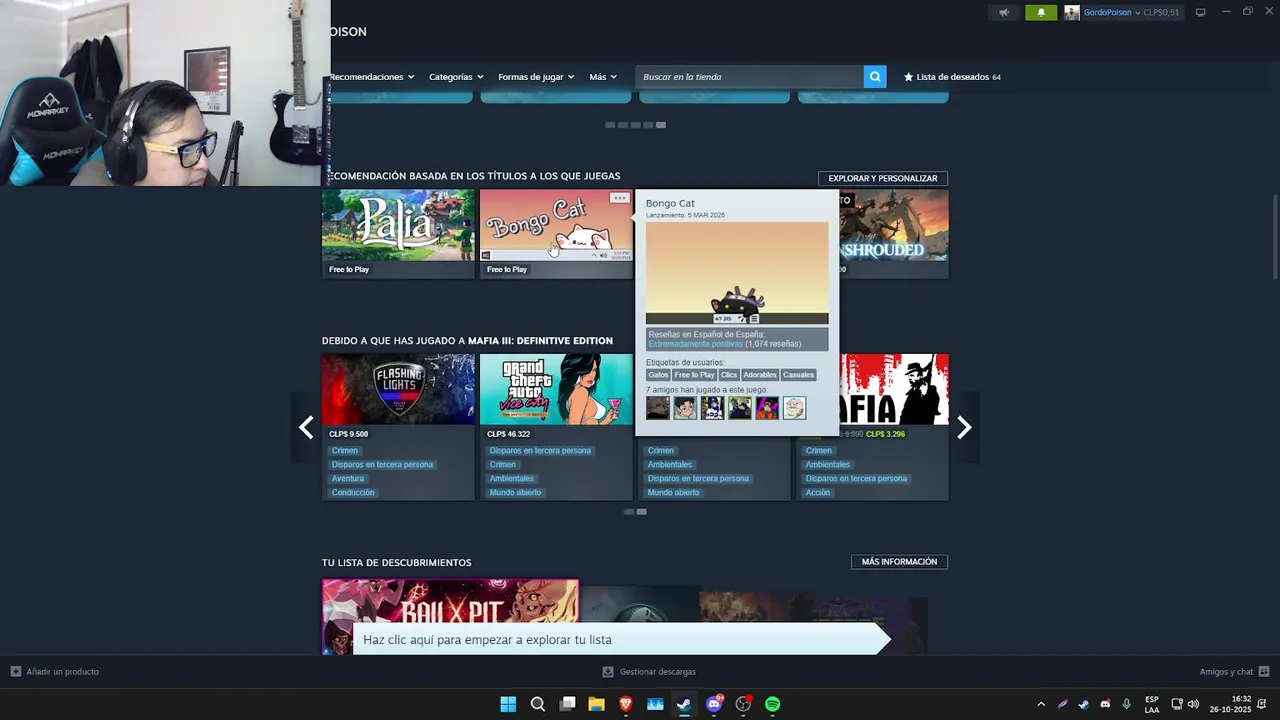
Task: Open Gestionar descargas
Action: coord(649,672)
